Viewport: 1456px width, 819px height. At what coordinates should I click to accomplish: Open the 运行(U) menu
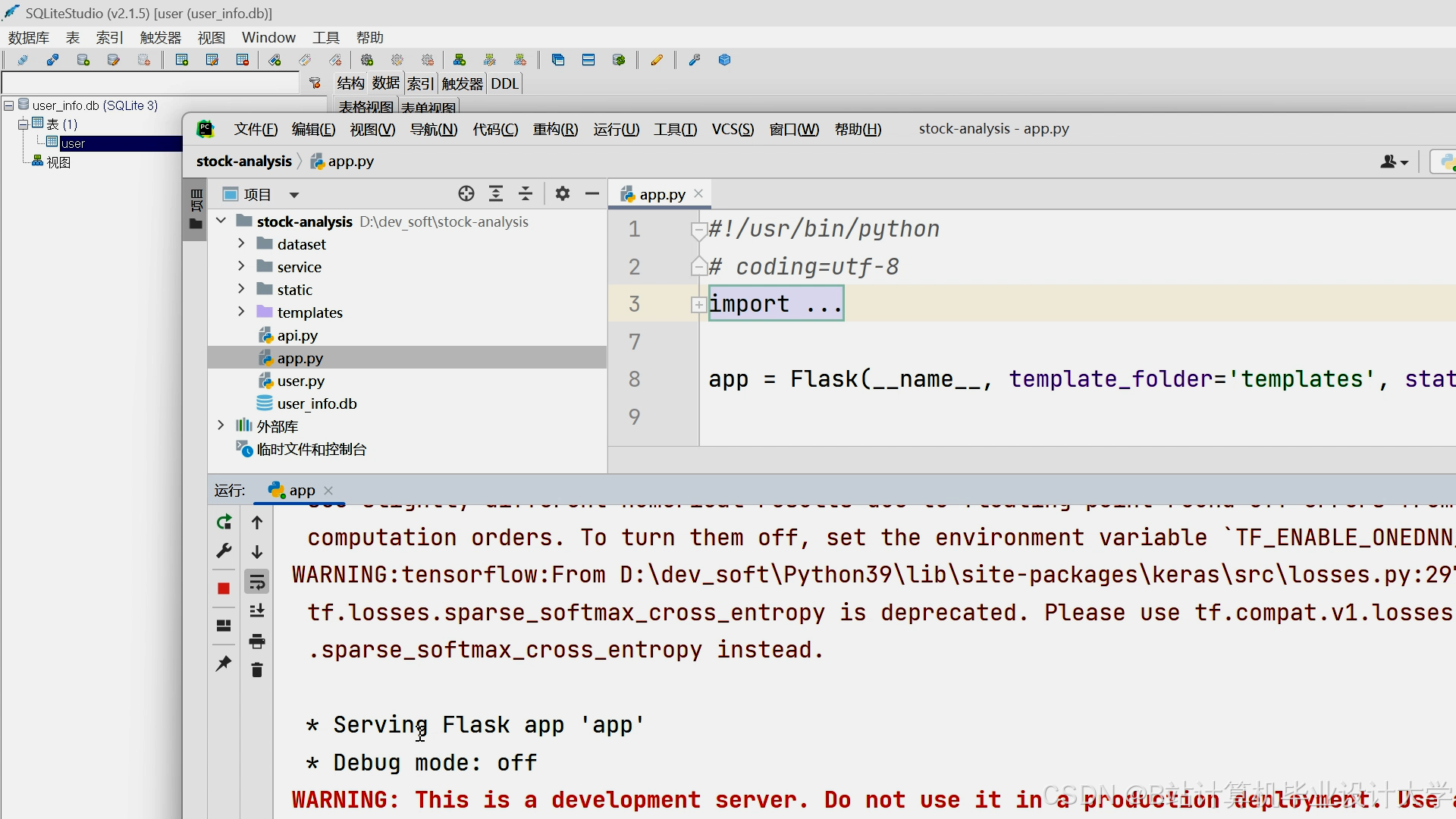[616, 129]
